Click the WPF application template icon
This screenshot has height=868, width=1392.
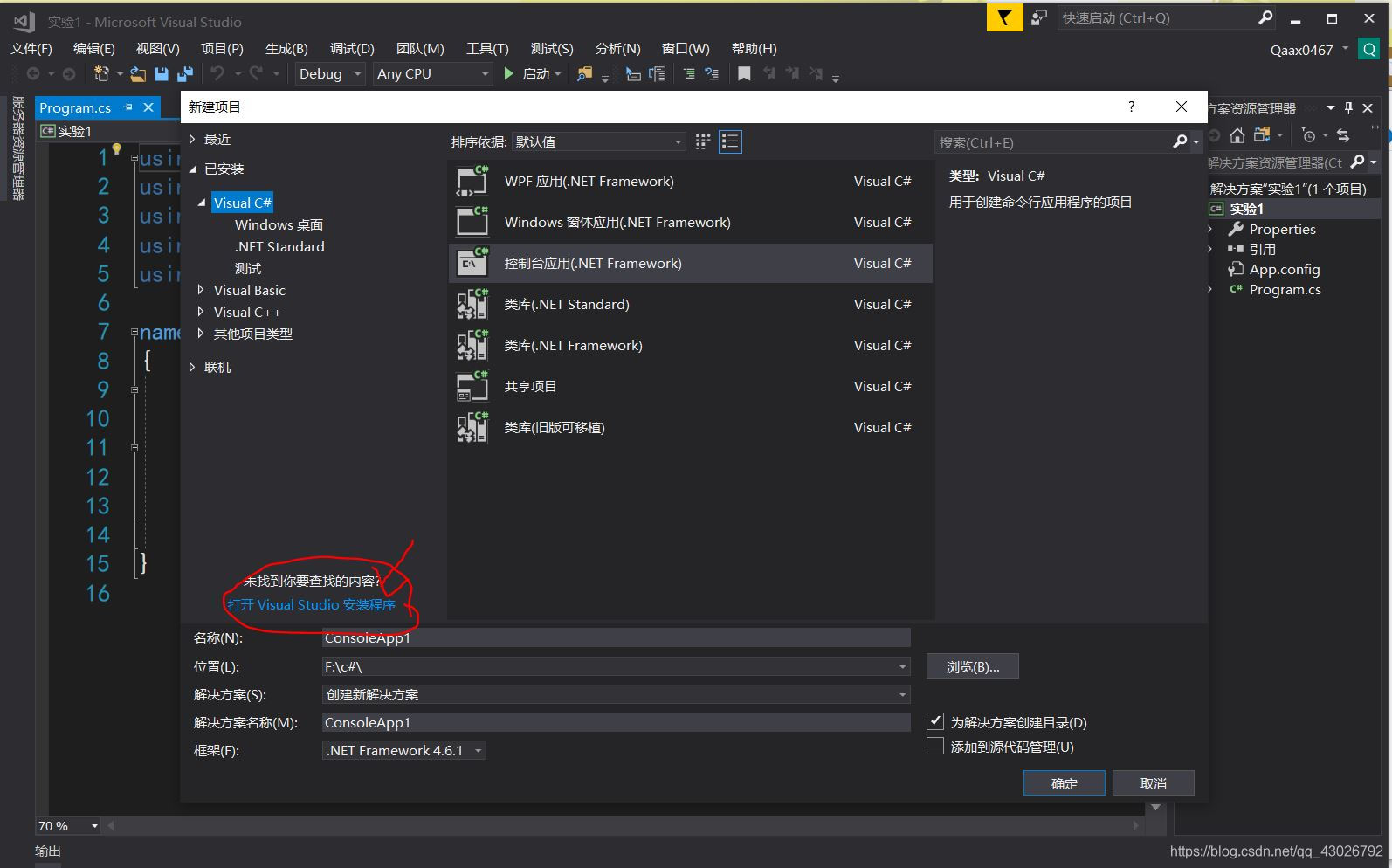[472, 181]
